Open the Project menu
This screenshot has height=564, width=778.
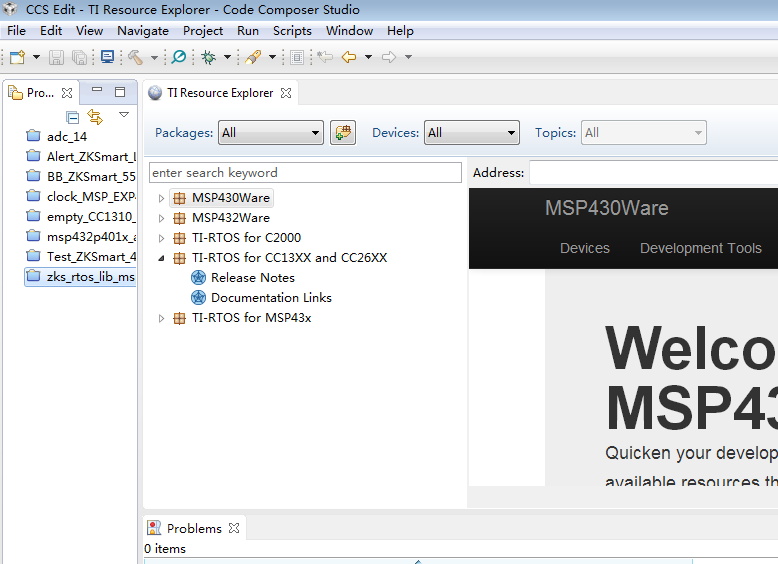coord(203,31)
